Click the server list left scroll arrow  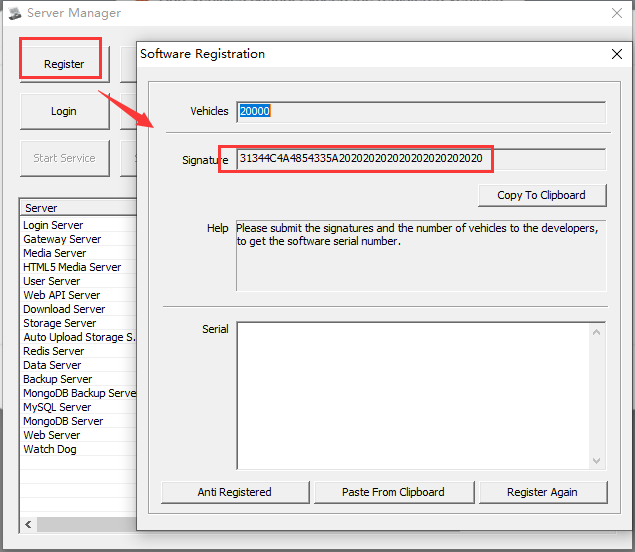[x=28, y=524]
